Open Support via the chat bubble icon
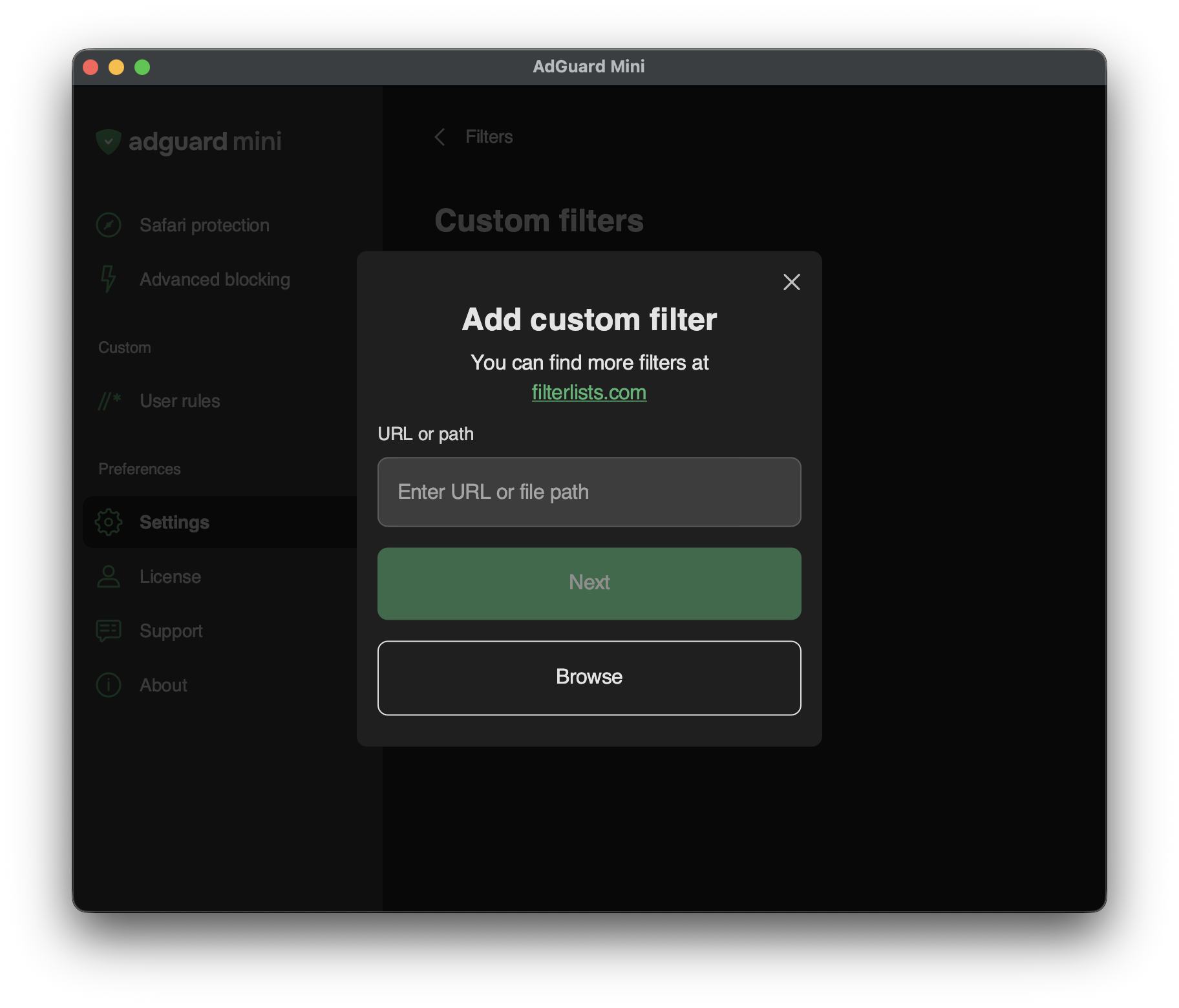 tap(109, 630)
